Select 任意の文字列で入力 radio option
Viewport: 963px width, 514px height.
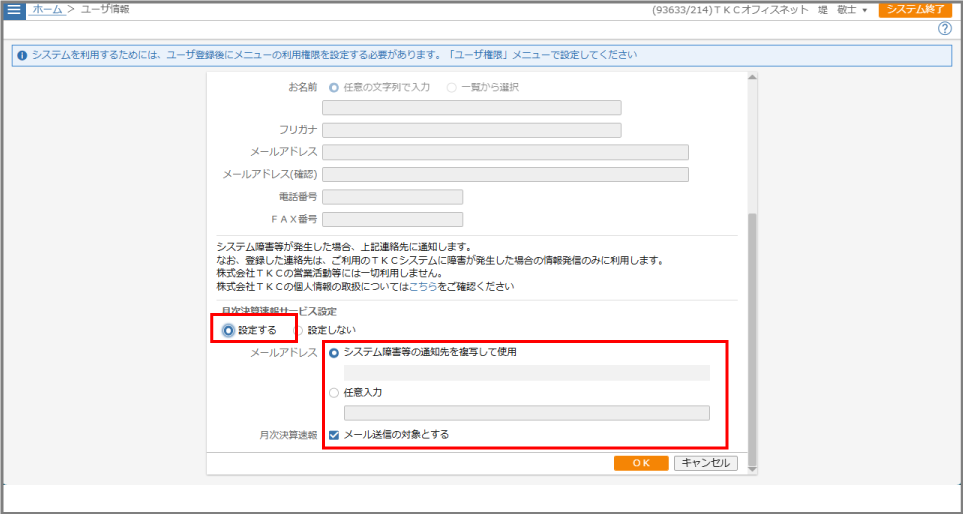334,87
